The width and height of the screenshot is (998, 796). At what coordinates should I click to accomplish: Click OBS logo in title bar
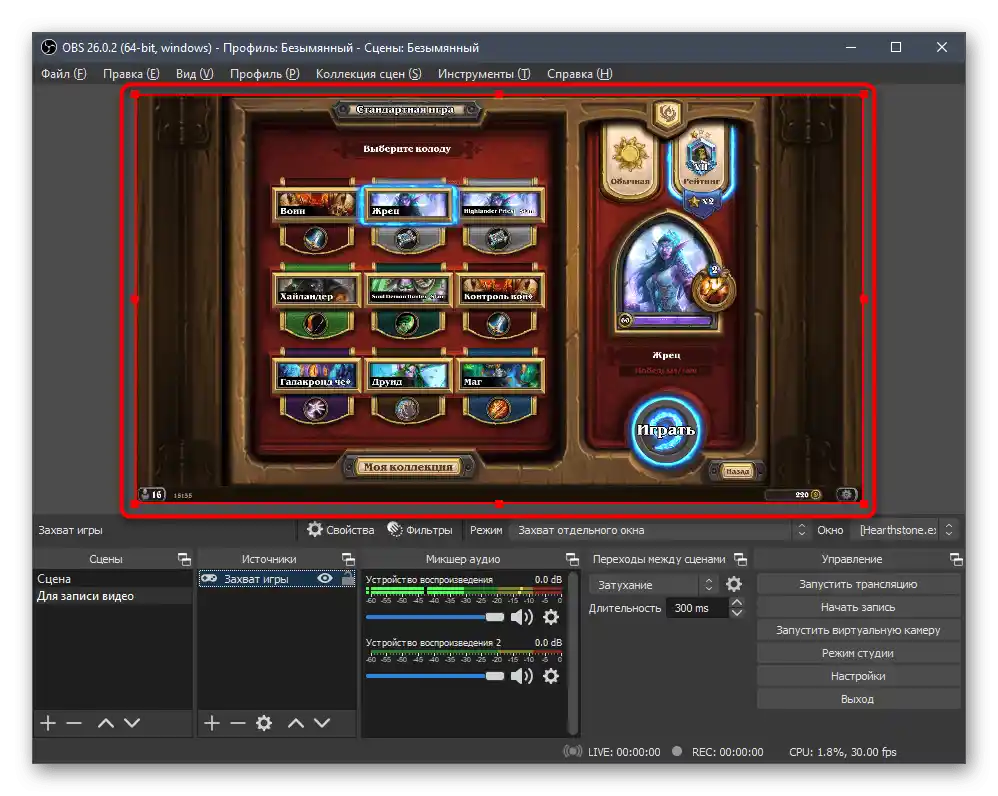coord(49,47)
